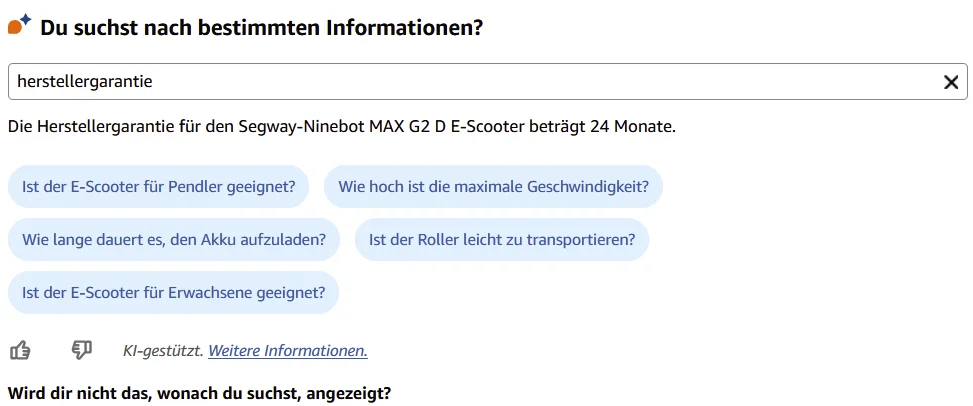Click the orange AI sparkle icon

coord(19,25)
